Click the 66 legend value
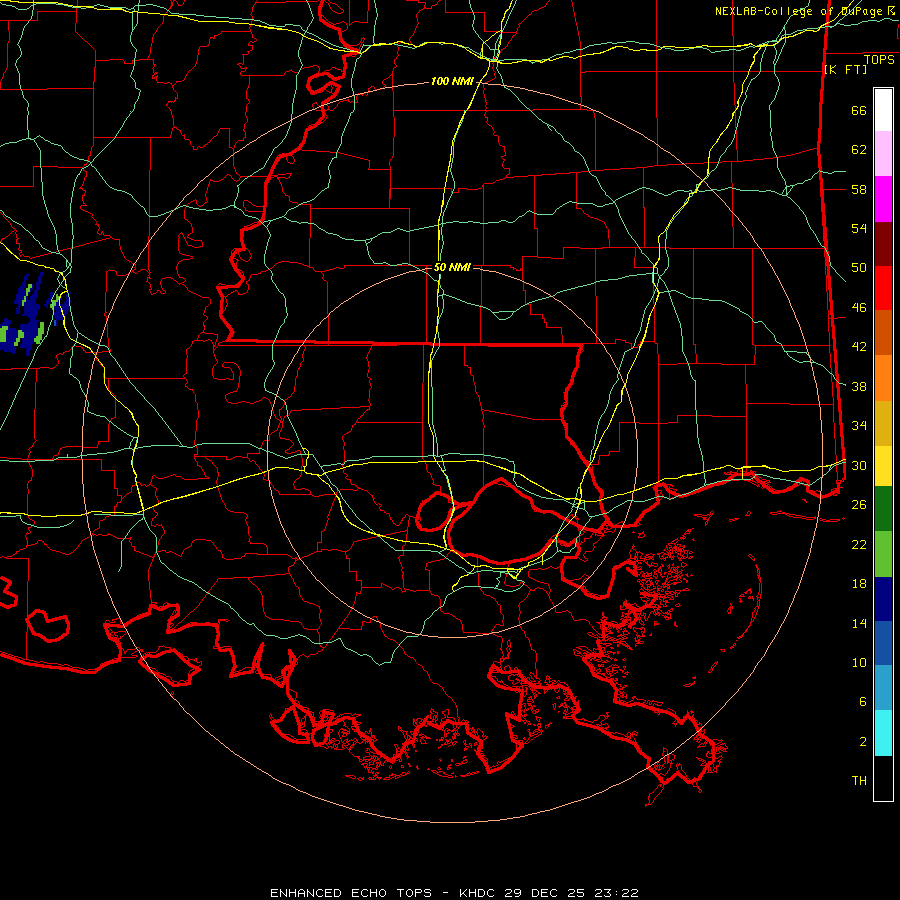The image size is (900, 900). 859,111
